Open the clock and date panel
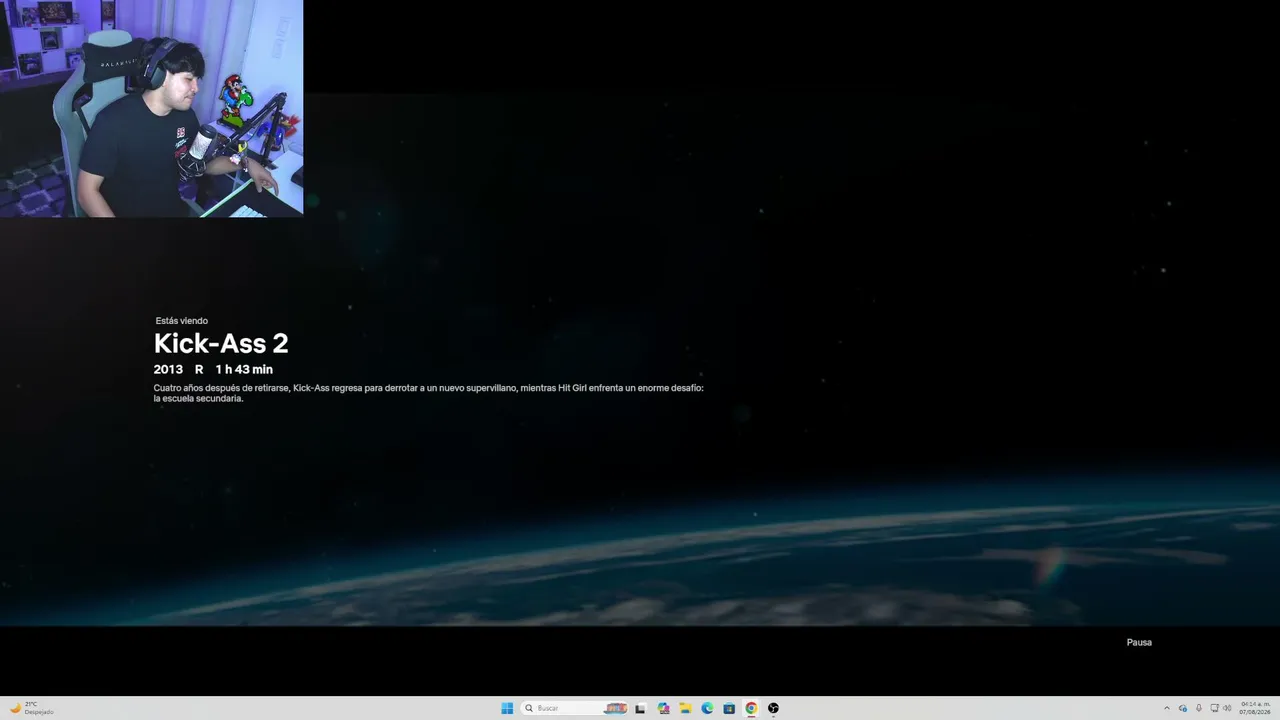1280x720 pixels. [x=1254, y=708]
